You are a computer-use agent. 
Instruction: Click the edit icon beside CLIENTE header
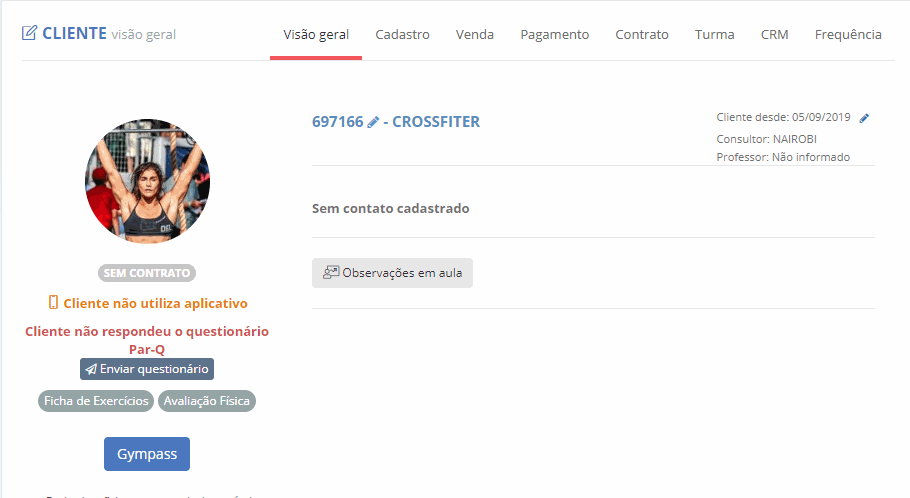tap(29, 33)
